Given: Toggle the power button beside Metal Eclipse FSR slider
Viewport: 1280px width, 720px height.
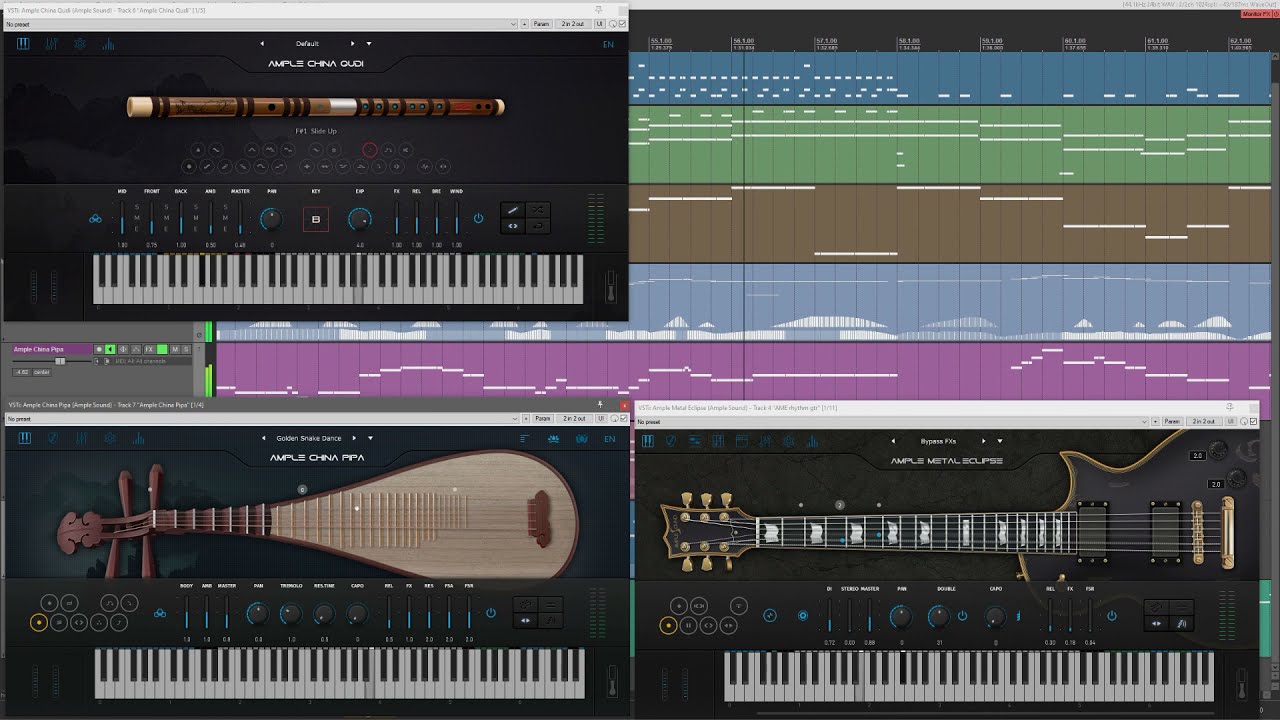Looking at the screenshot, I should 1111,616.
